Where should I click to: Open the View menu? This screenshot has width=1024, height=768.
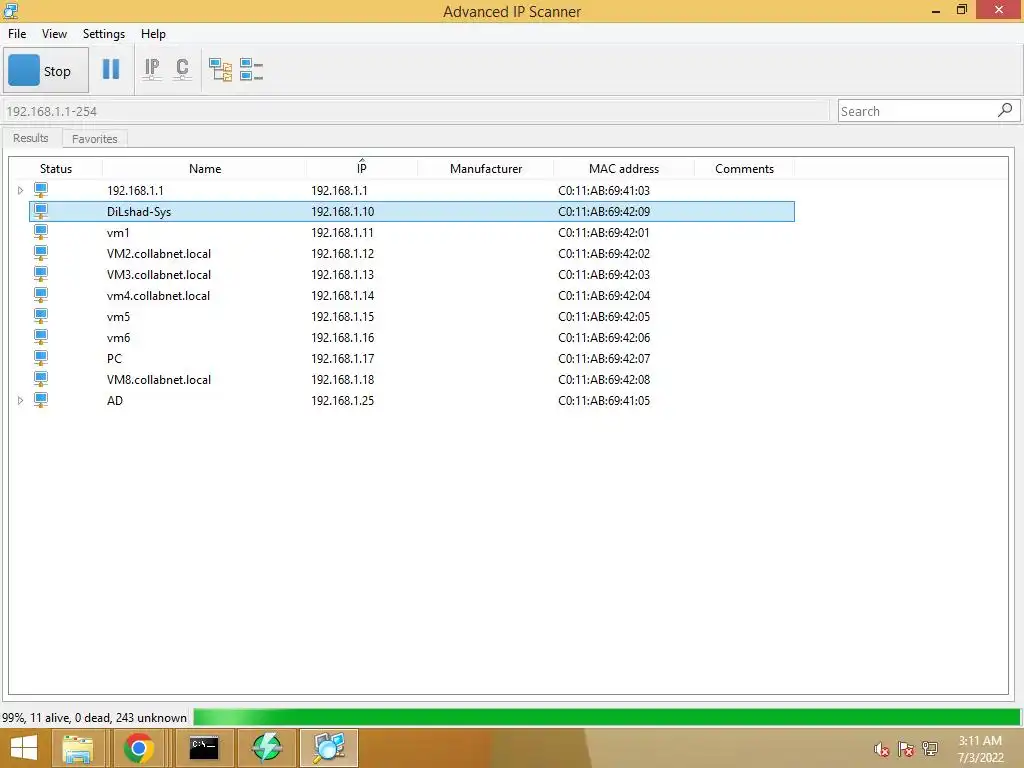[x=54, y=34]
